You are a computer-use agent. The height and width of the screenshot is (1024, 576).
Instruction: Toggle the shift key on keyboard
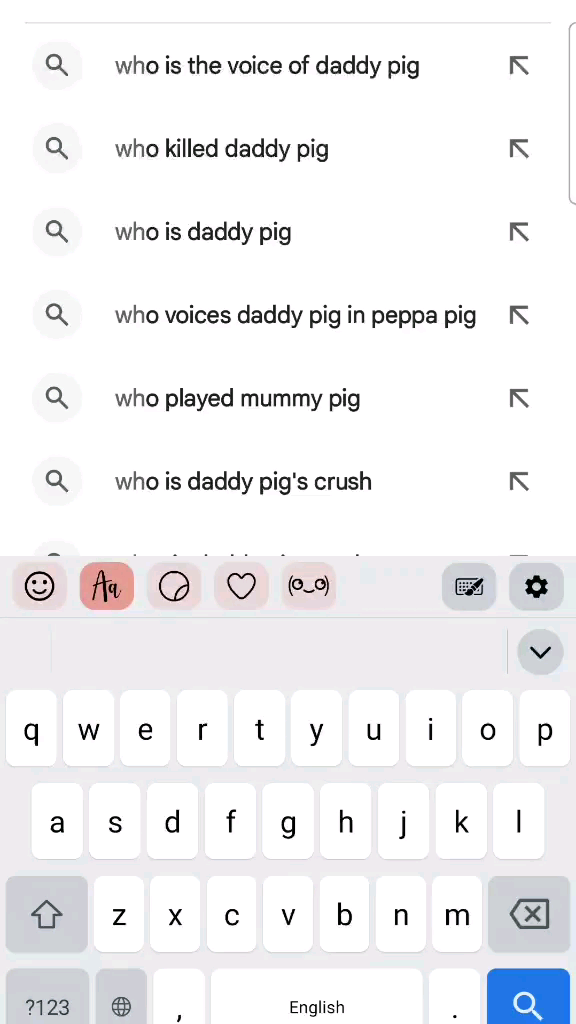pyautogui.click(x=47, y=914)
